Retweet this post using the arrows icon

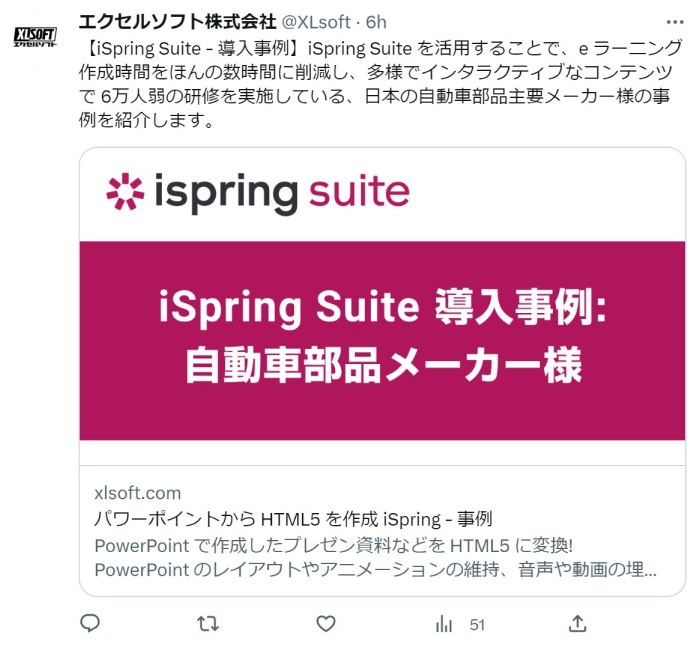(208, 624)
